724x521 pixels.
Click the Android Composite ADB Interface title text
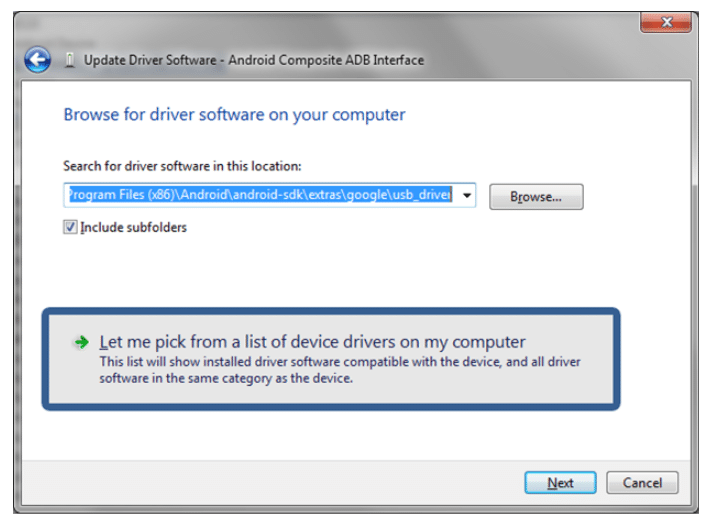(x=326, y=60)
